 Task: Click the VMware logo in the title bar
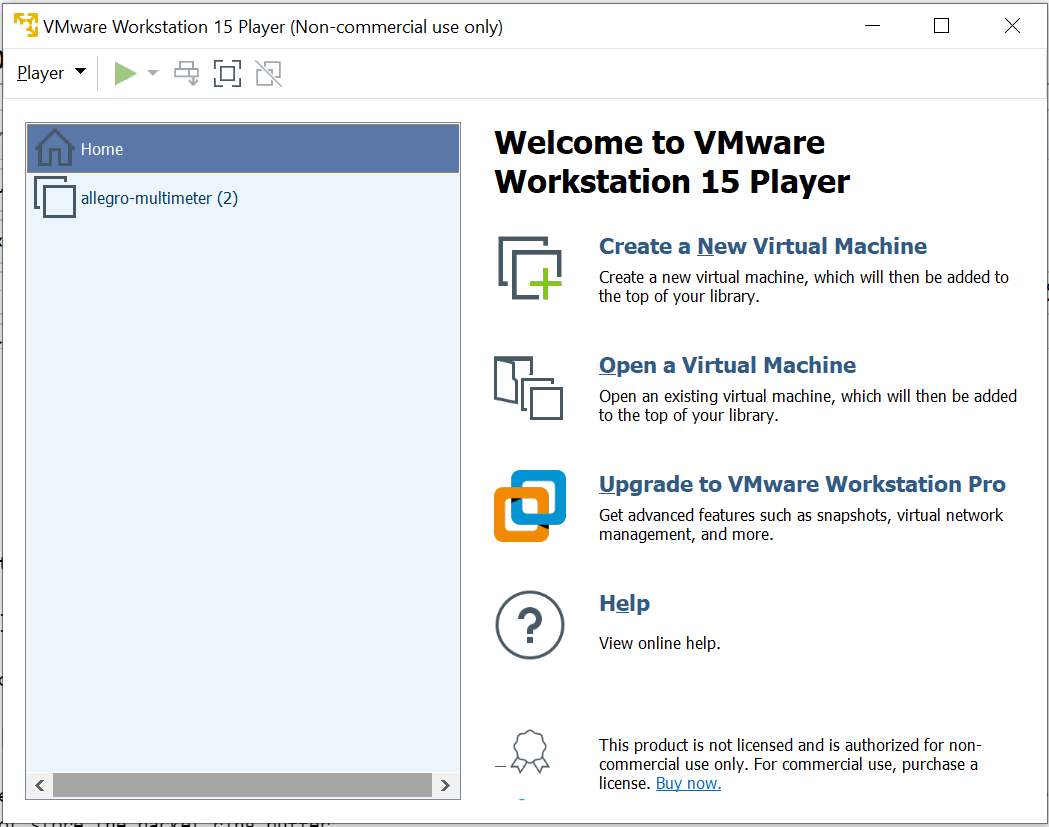click(26, 25)
